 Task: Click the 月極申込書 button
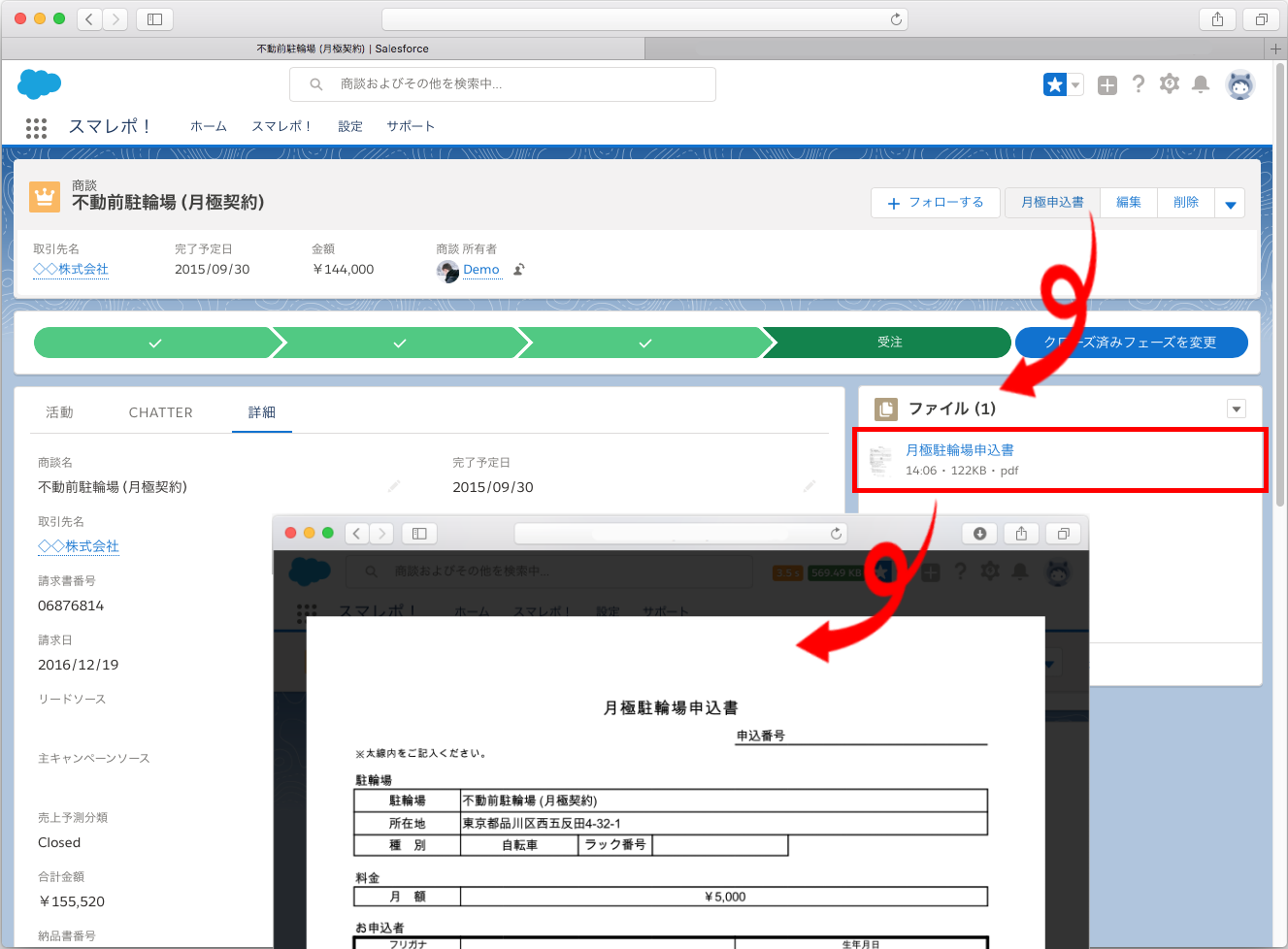pos(1052,203)
